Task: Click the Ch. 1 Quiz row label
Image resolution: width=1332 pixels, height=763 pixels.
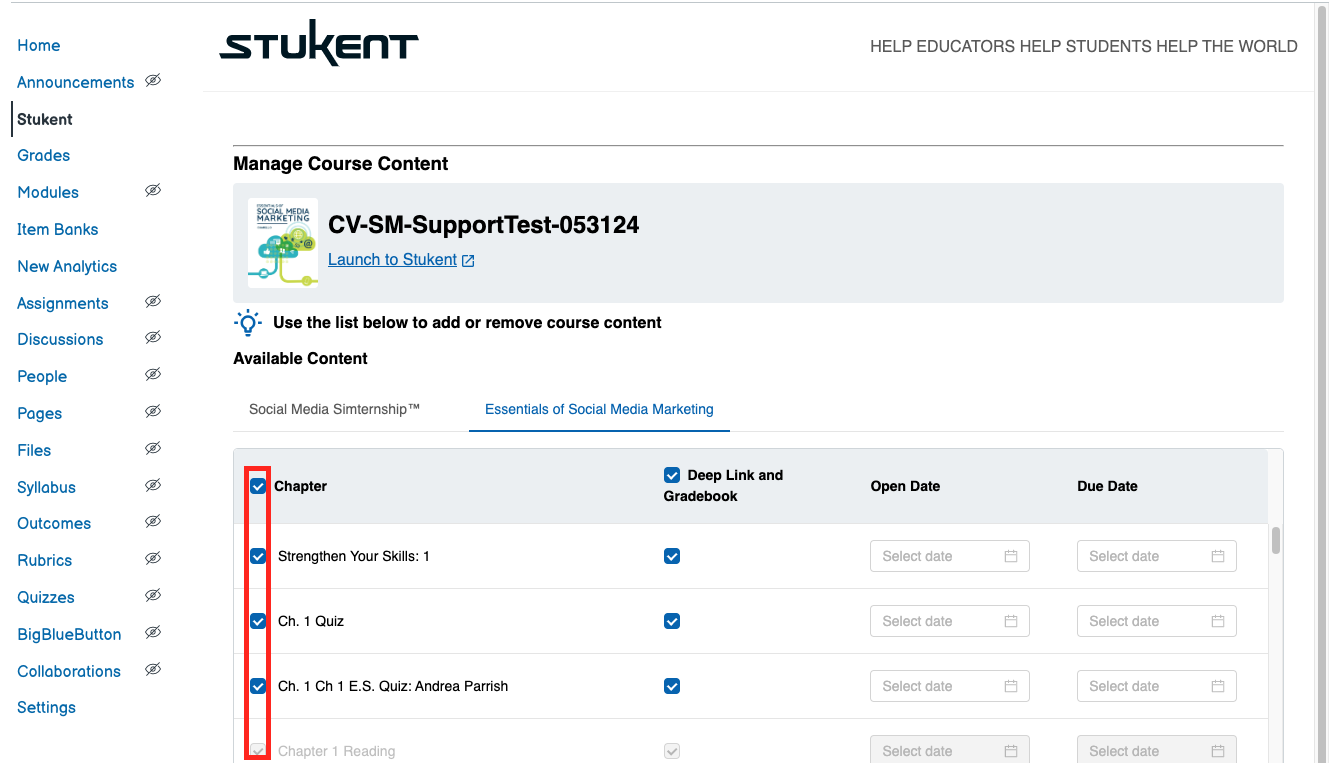Action: click(x=311, y=621)
